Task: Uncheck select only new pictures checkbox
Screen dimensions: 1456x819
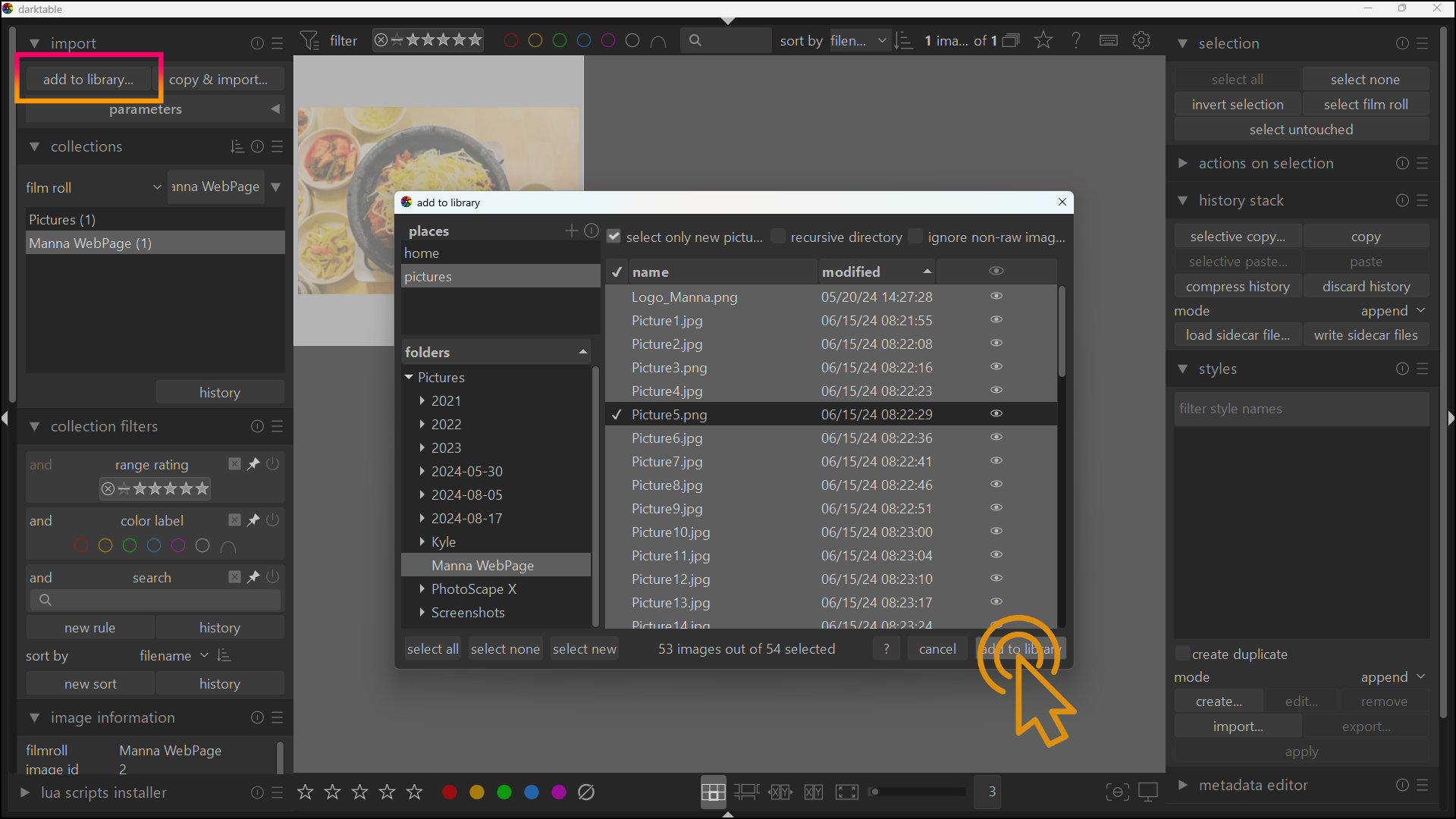Action: (x=614, y=237)
